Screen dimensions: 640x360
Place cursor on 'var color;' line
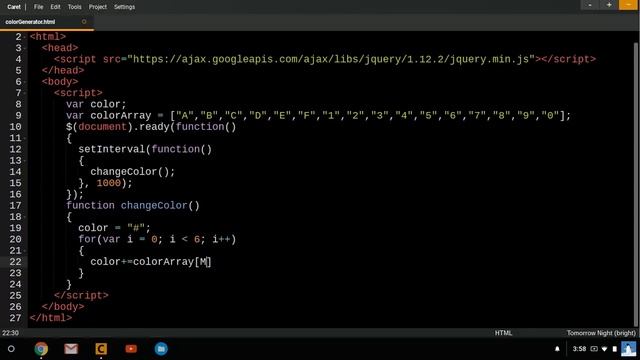[96, 104]
